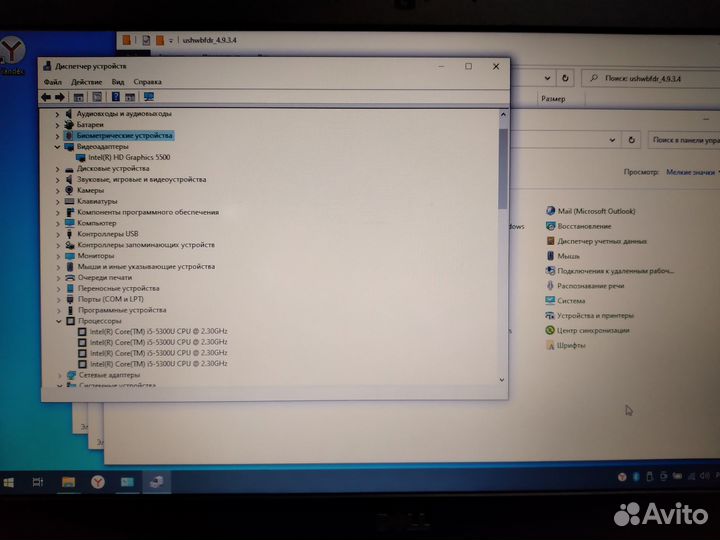Expand Дисковые устройства node

(57, 169)
